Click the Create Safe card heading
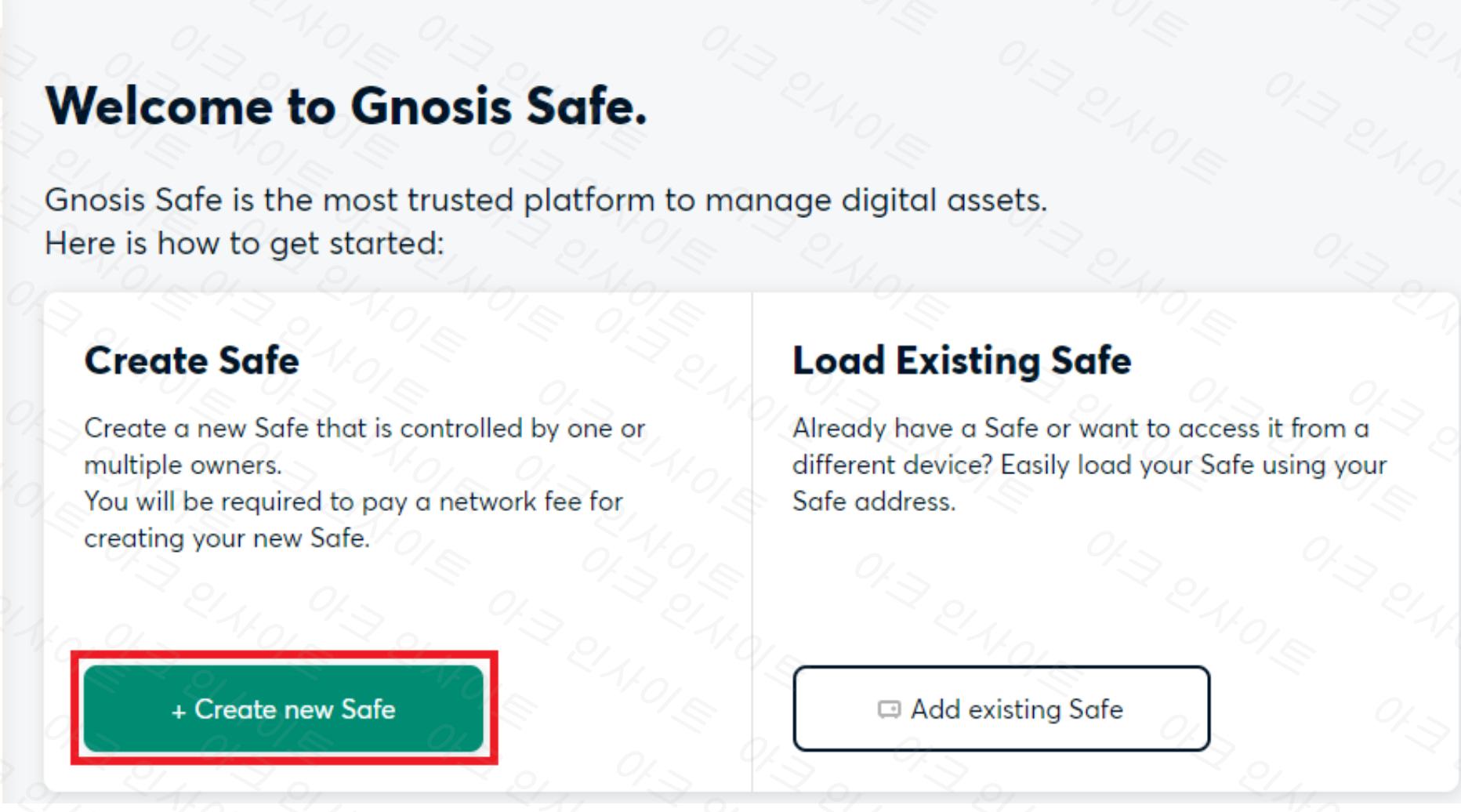This screenshot has width=1461, height=812. click(192, 361)
